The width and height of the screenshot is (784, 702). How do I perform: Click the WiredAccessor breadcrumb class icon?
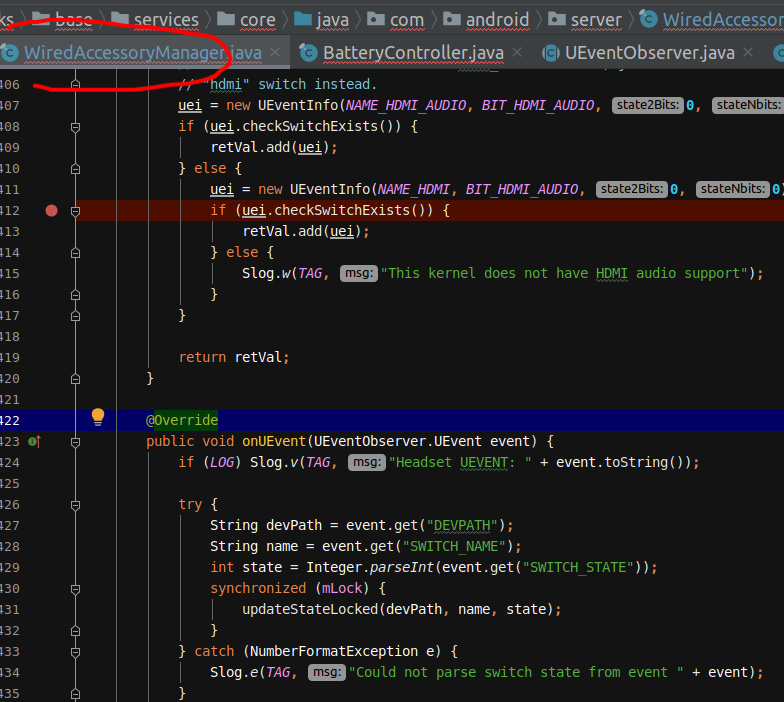click(649, 19)
